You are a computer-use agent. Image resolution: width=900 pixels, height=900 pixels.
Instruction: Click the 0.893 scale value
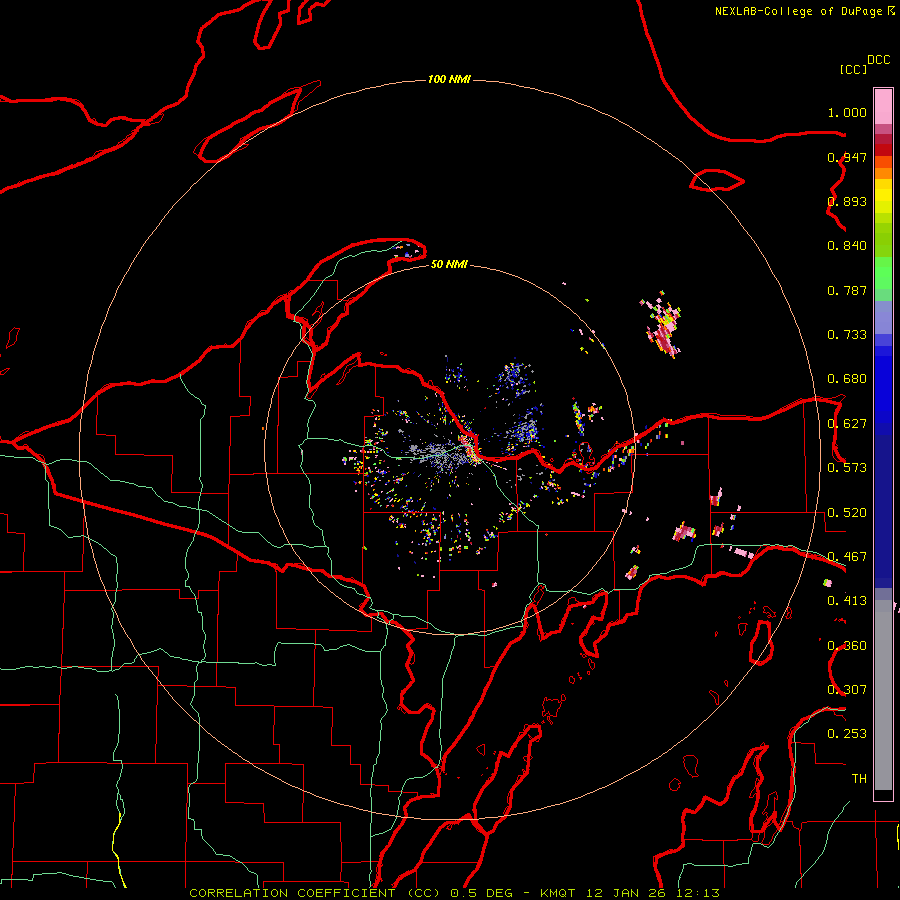pyautogui.click(x=847, y=201)
